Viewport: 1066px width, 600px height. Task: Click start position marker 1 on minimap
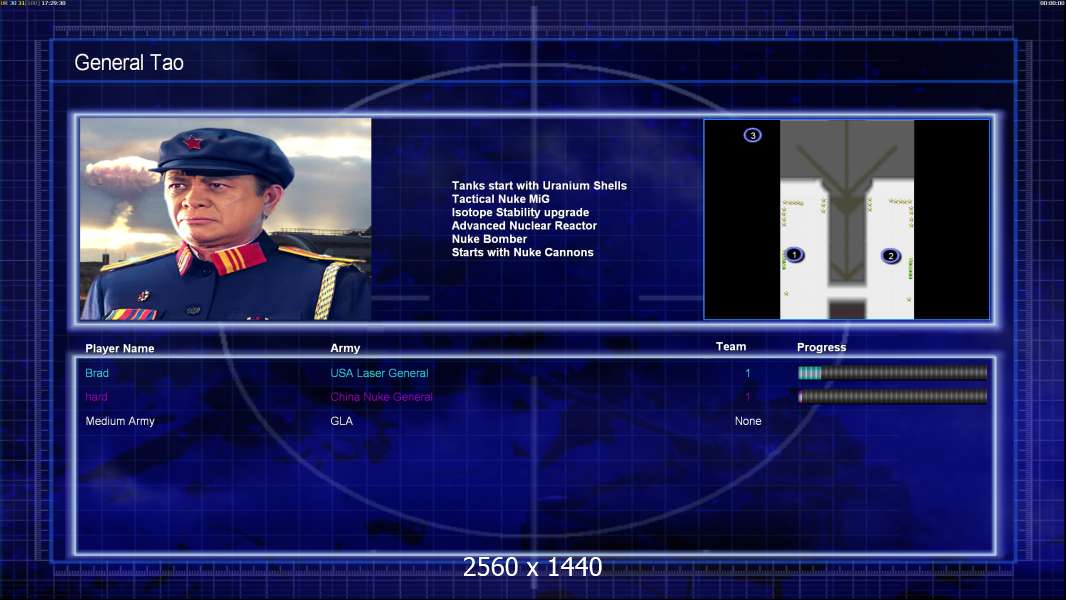point(794,255)
